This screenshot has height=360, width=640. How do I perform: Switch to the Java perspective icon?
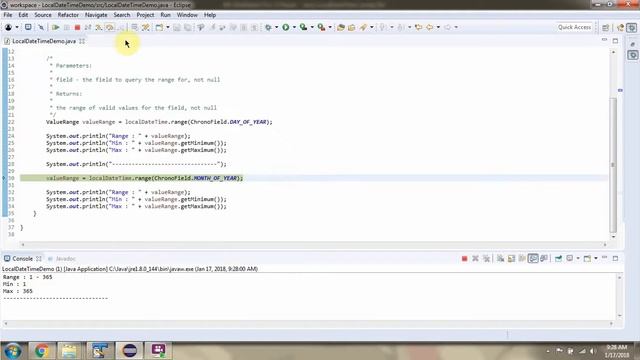[620, 27]
